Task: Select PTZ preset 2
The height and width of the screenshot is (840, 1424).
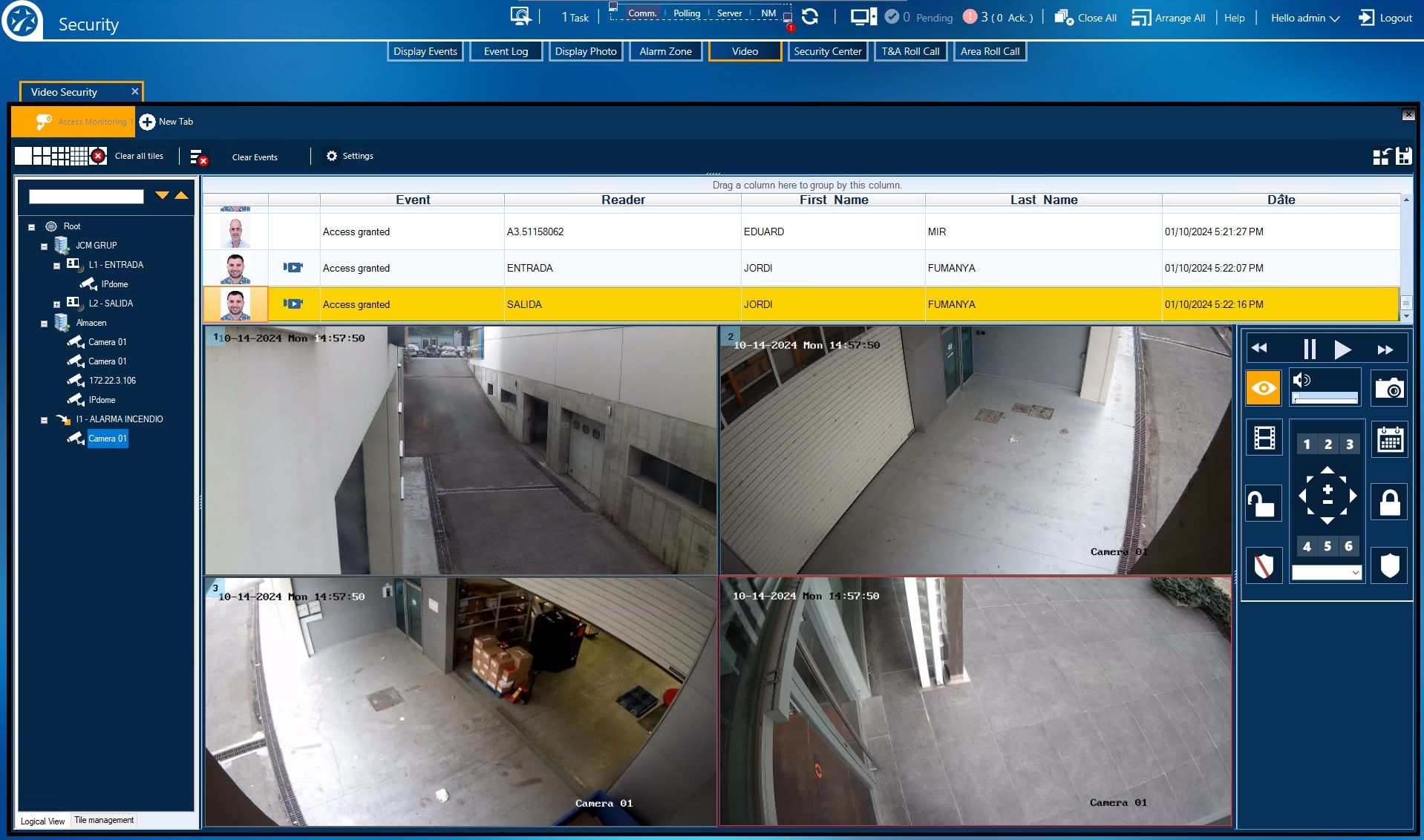Action: (1328, 444)
